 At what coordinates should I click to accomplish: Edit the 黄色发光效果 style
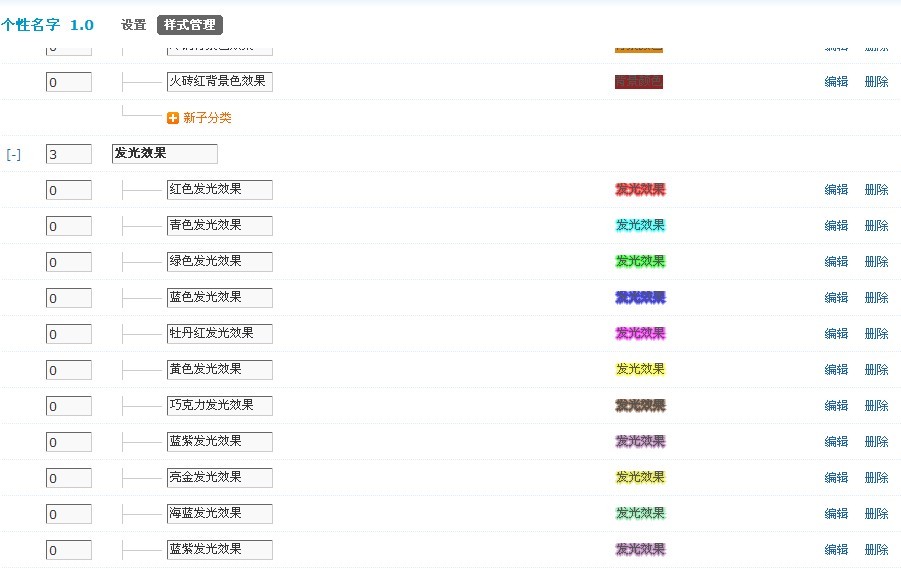click(x=836, y=369)
